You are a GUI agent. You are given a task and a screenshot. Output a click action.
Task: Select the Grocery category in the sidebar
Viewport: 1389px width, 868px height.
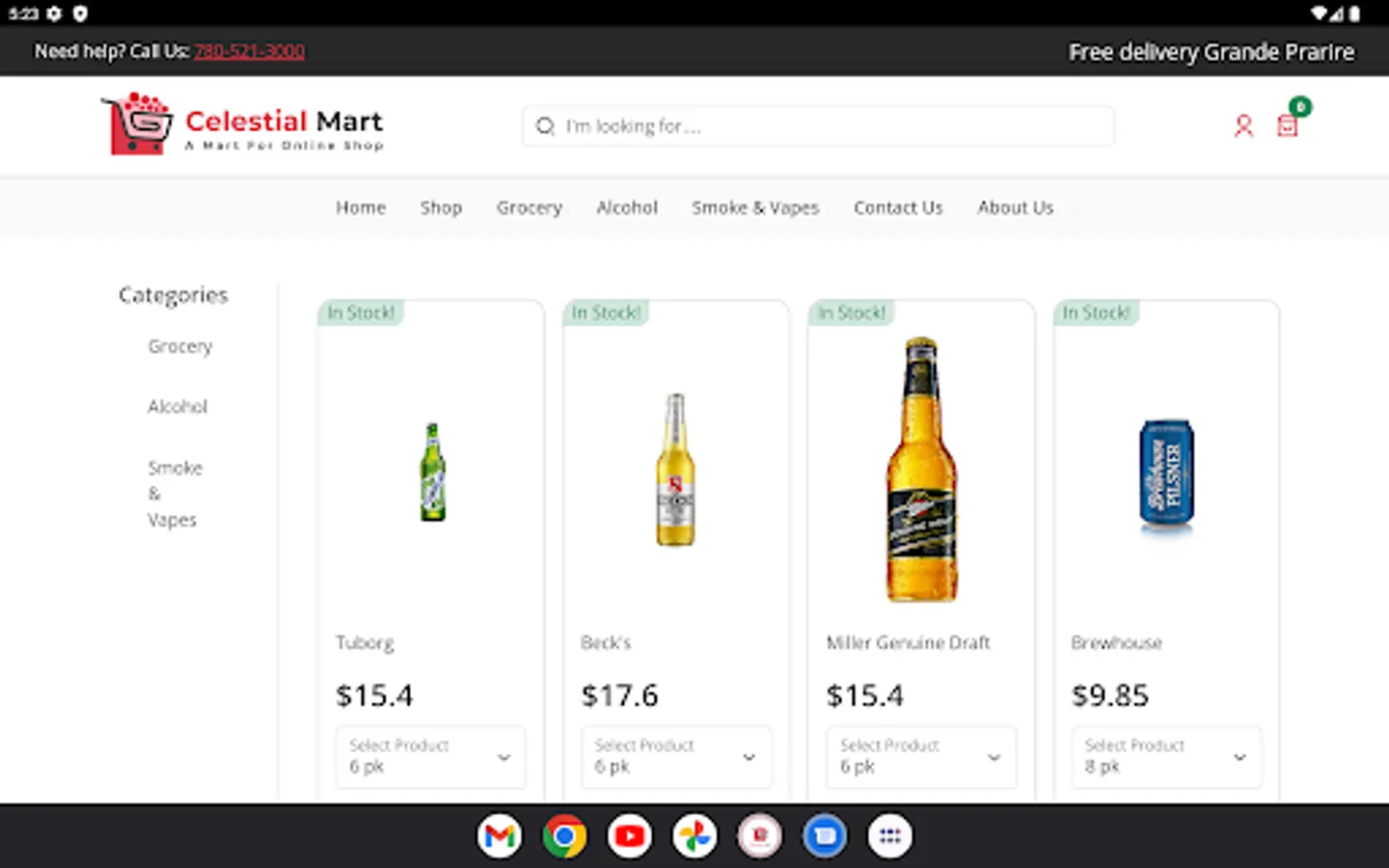[180, 346]
